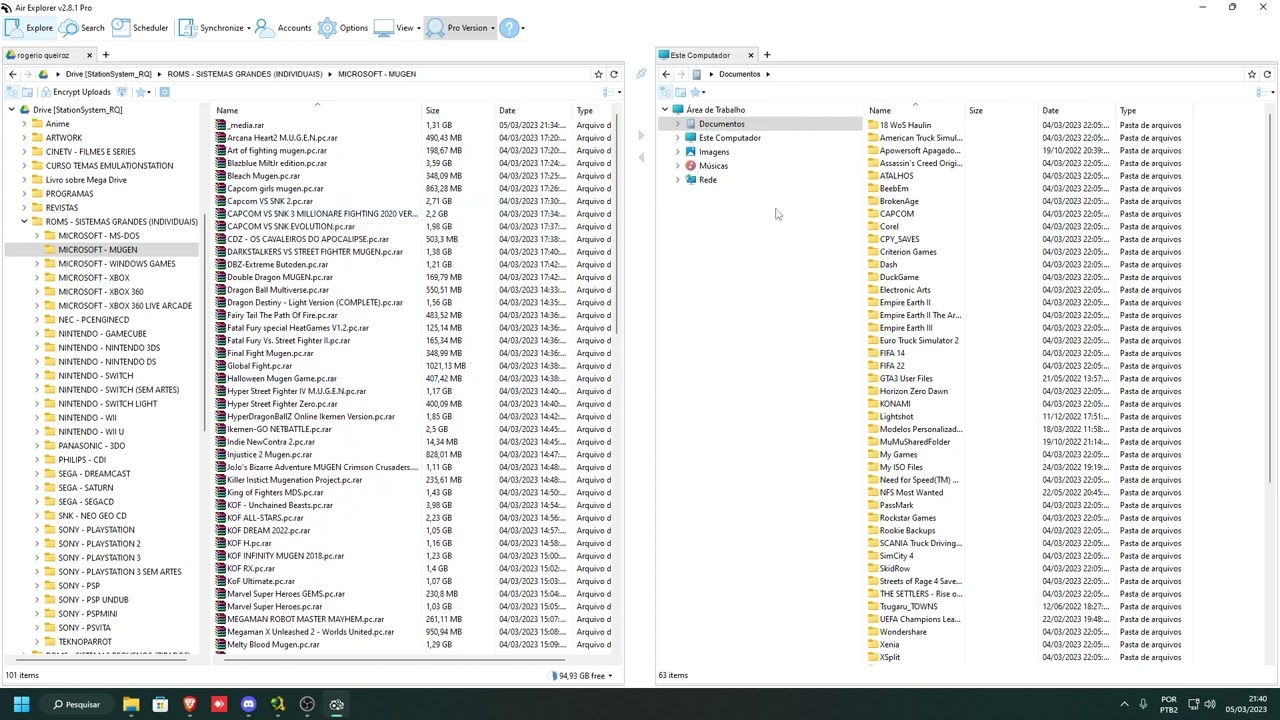Collapse the Drive [StationSystem_RQ] tree node
1280x720 pixels.
(11, 110)
